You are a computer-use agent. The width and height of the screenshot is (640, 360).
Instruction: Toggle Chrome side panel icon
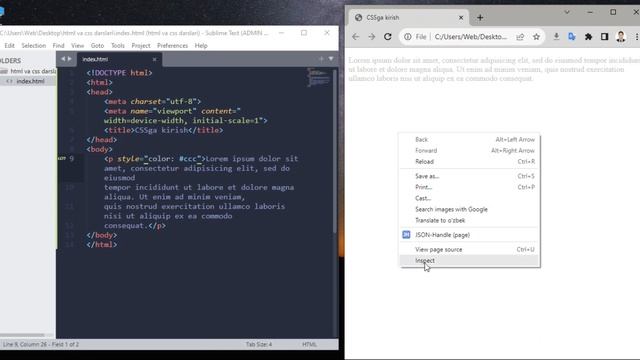pos(604,37)
